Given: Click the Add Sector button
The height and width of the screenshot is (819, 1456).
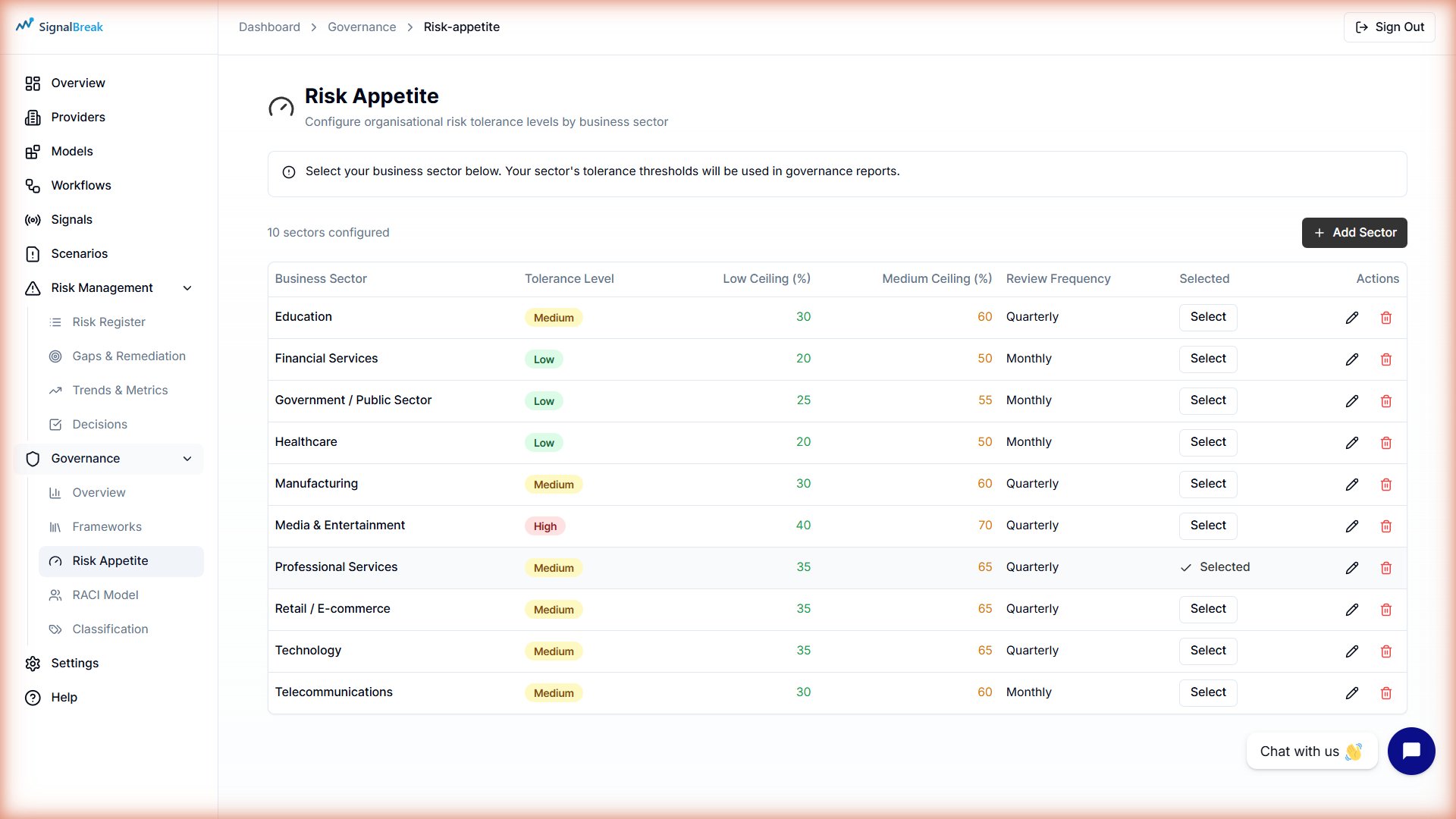Looking at the screenshot, I should coord(1354,233).
